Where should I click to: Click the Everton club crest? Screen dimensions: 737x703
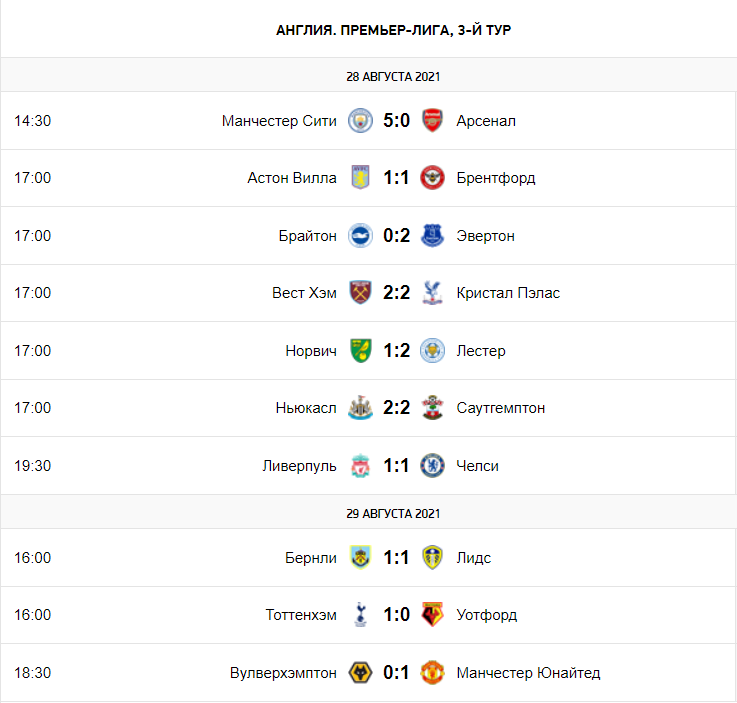pos(432,235)
